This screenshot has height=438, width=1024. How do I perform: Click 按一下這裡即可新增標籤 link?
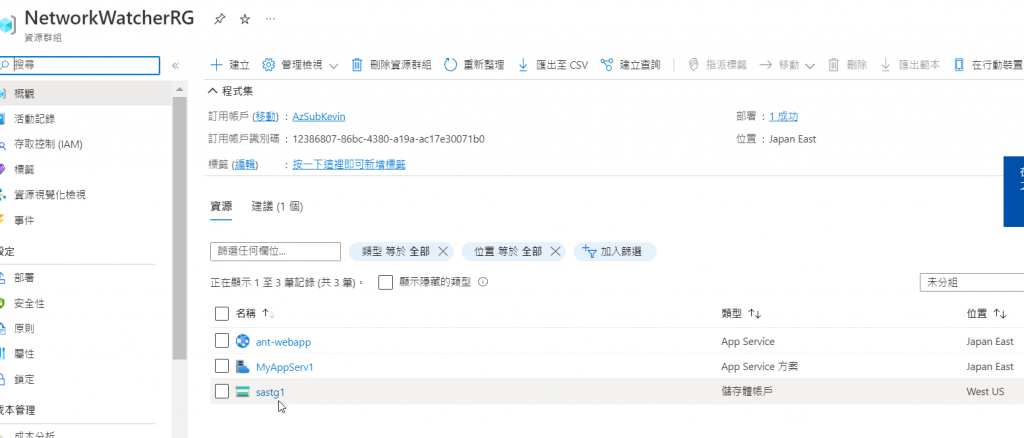tap(349, 164)
